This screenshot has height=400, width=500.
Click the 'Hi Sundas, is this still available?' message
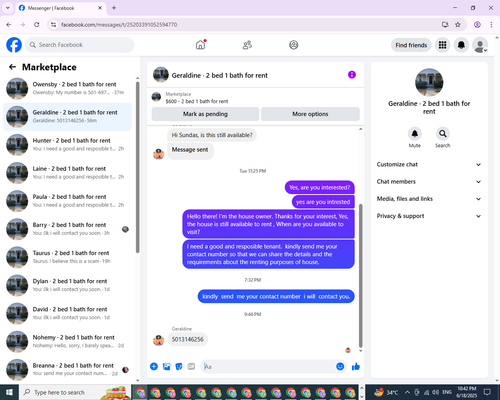(x=212, y=135)
